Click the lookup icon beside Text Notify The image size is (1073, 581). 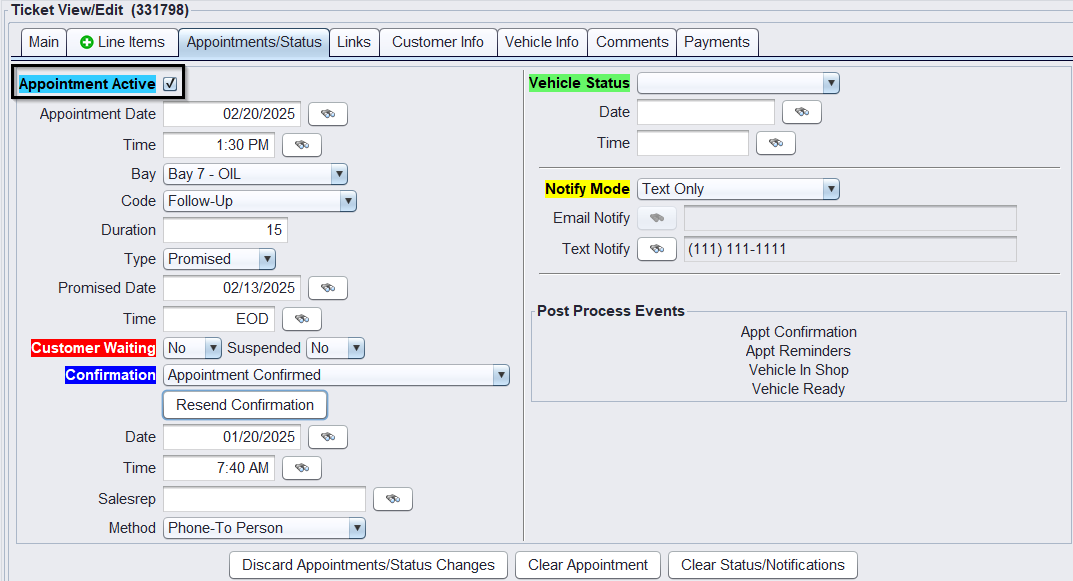coord(656,249)
